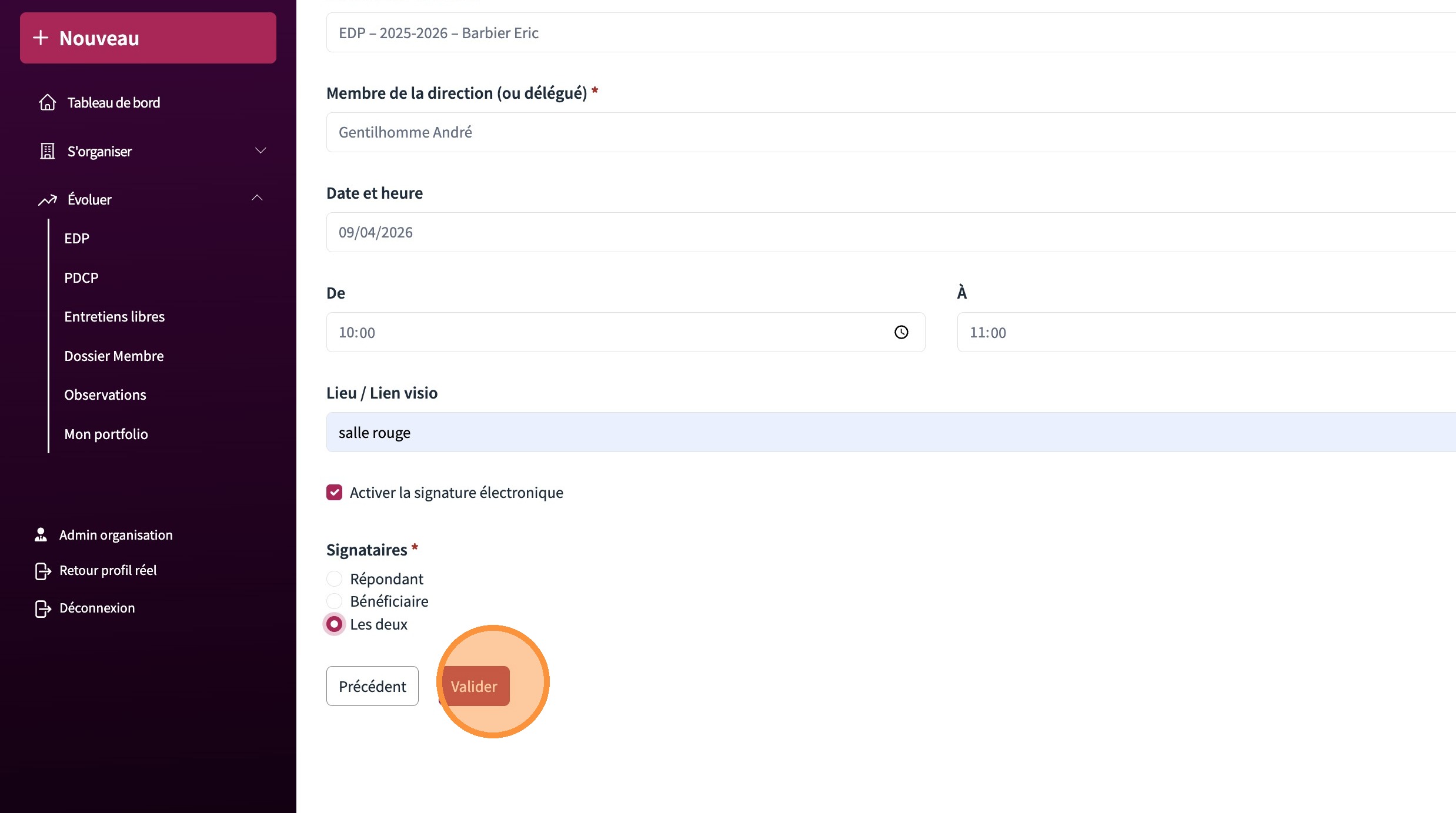
Task: Click the Déconnexion logout icon
Action: pyautogui.click(x=43, y=608)
